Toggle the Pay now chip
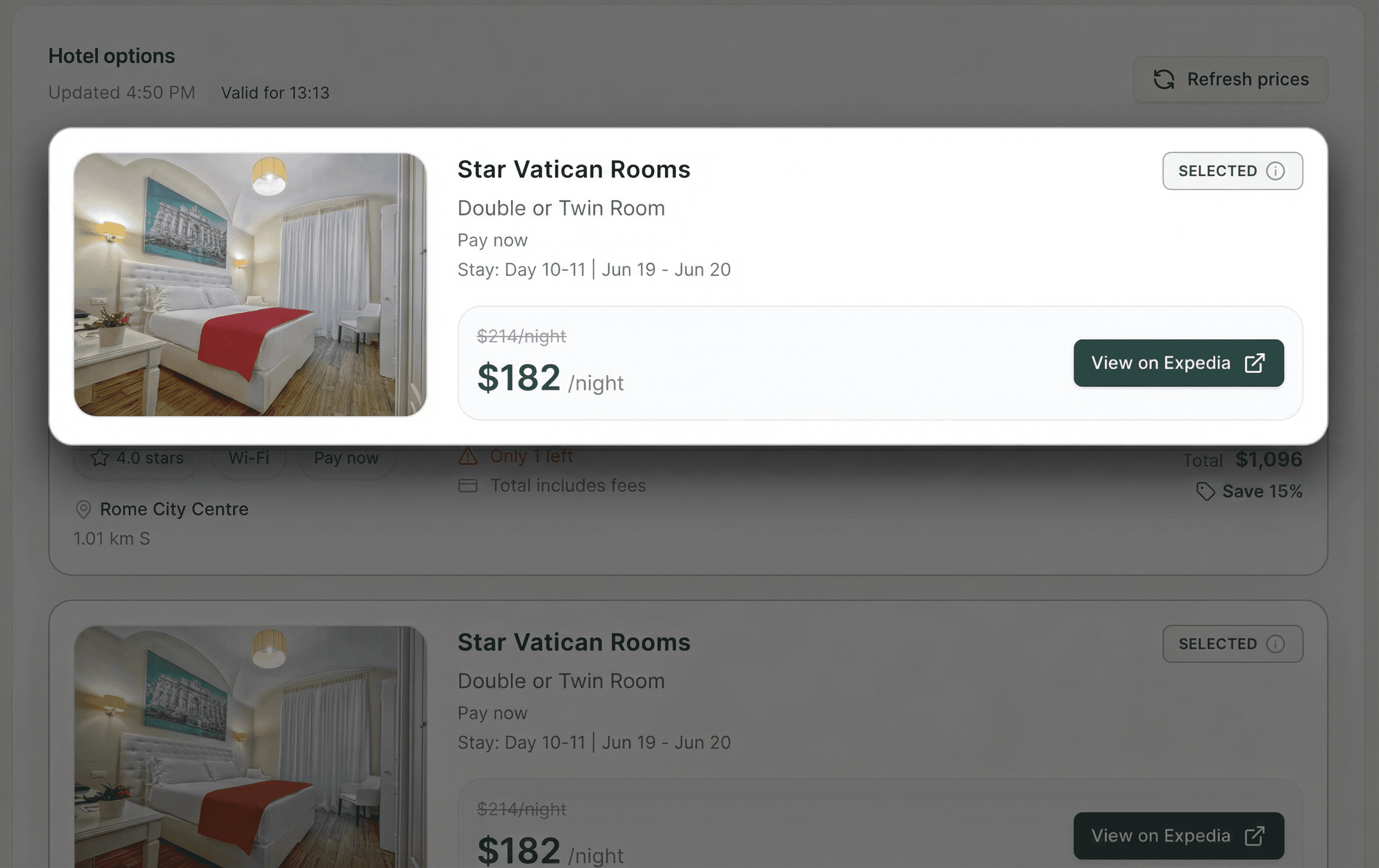Viewport: 1379px width, 868px height. pyautogui.click(x=346, y=457)
